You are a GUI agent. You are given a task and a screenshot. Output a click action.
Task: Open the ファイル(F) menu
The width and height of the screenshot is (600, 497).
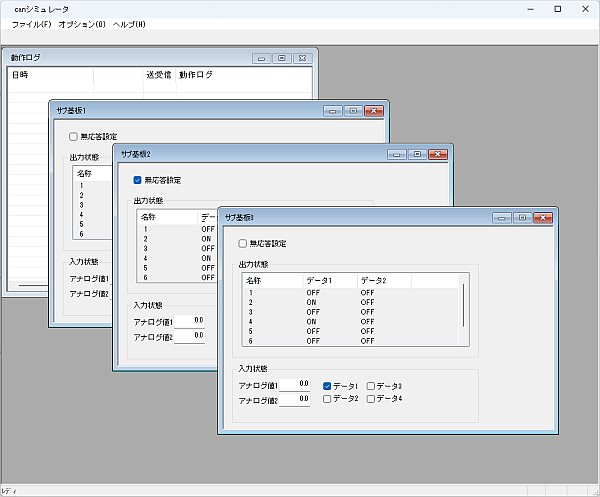(31, 24)
